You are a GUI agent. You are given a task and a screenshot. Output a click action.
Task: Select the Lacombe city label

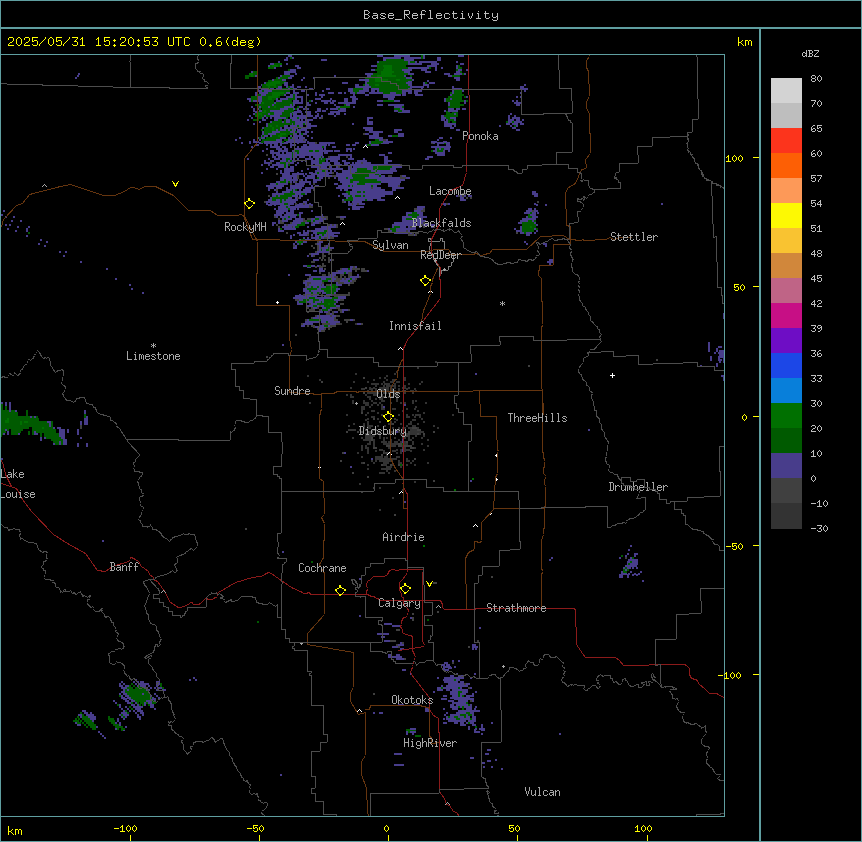(x=450, y=191)
